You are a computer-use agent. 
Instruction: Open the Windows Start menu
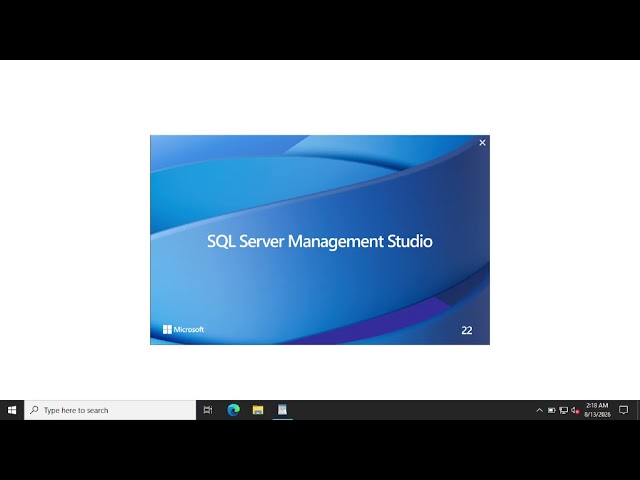point(12,410)
